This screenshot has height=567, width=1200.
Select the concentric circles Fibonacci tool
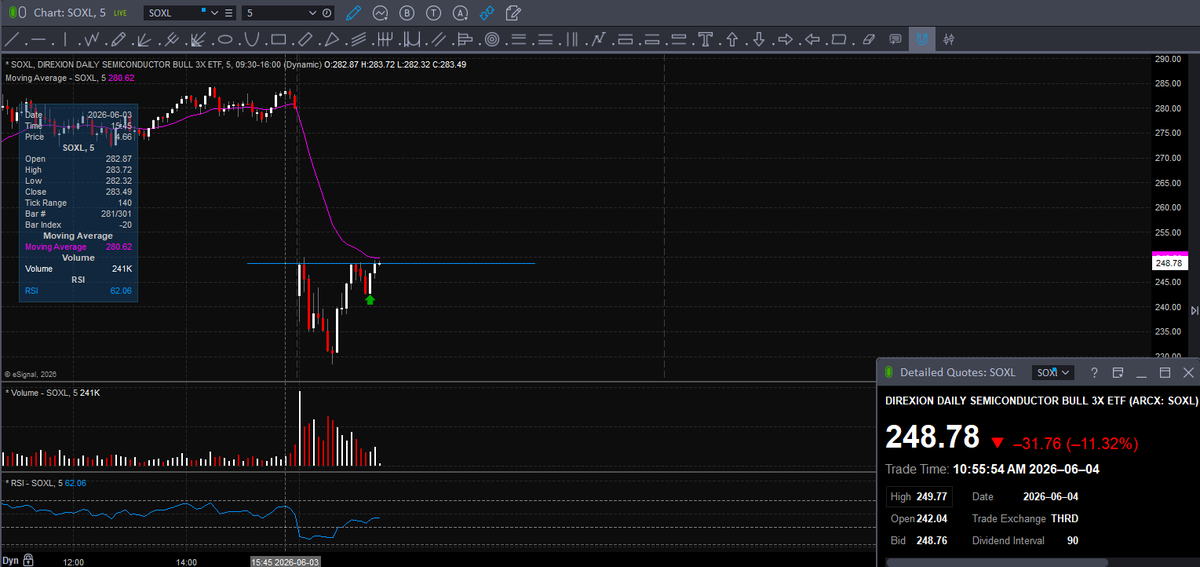click(x=492, y=39)
